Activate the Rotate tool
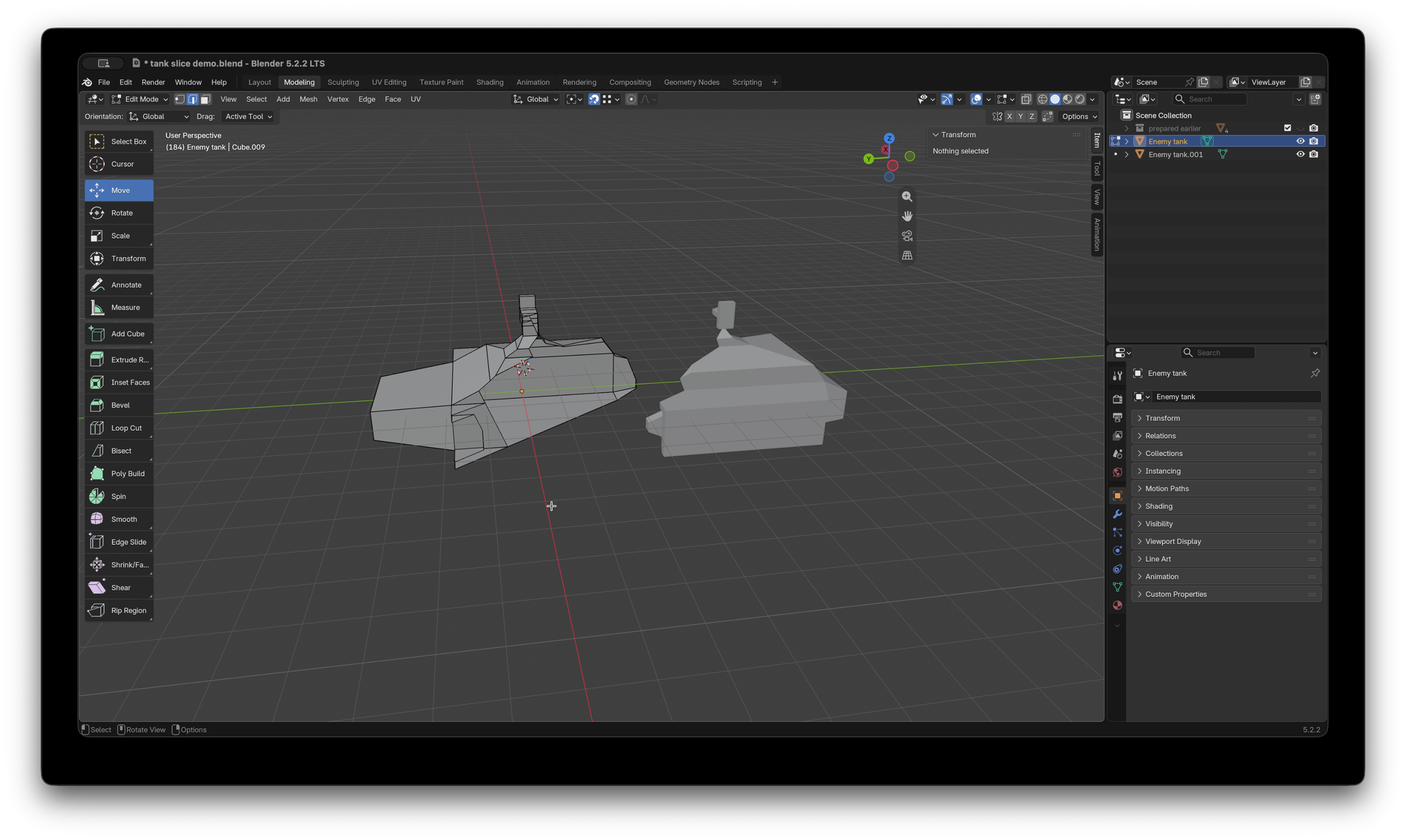 119,213
